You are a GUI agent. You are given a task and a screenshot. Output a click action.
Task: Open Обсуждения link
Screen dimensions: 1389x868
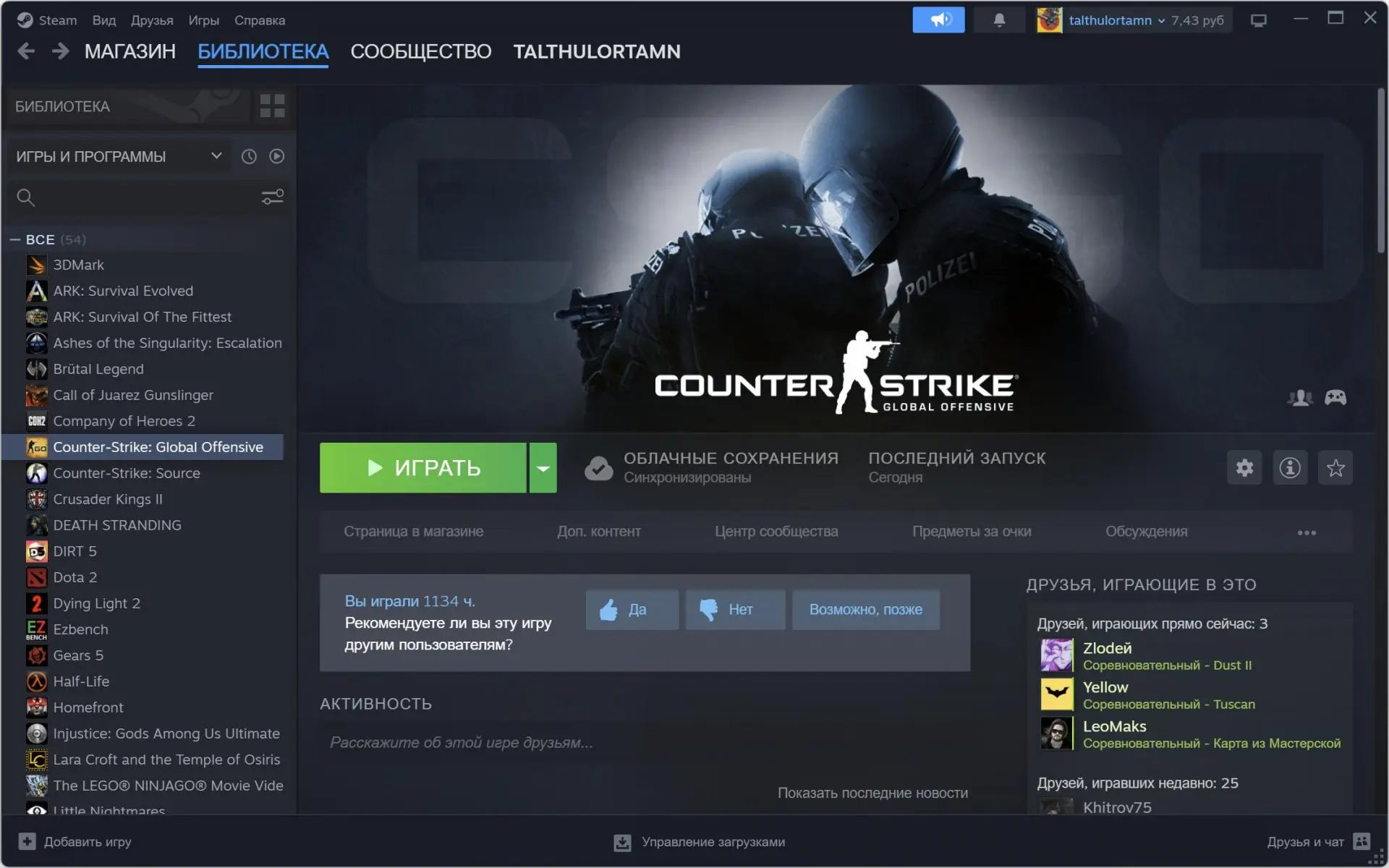click(1147, 532)
